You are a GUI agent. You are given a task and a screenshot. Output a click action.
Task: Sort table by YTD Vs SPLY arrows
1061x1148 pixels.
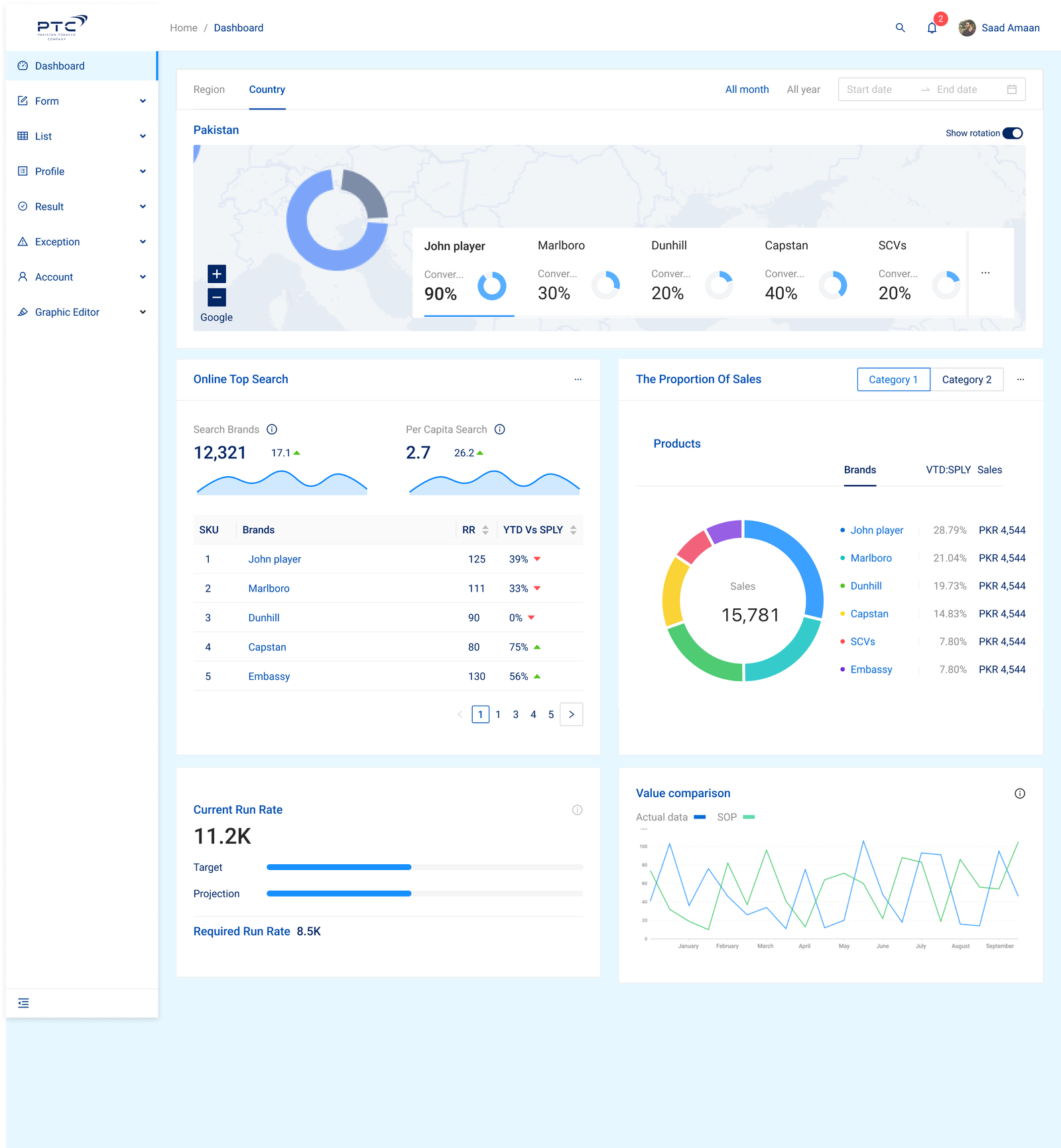coord(574,530)
